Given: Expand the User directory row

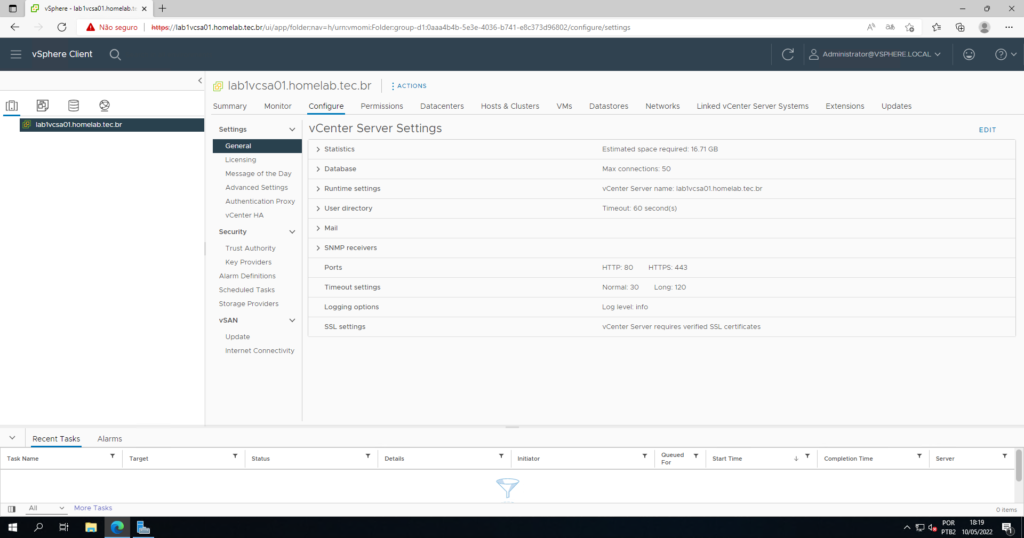Looking at the screenshot, I should [x=318, y=208].
